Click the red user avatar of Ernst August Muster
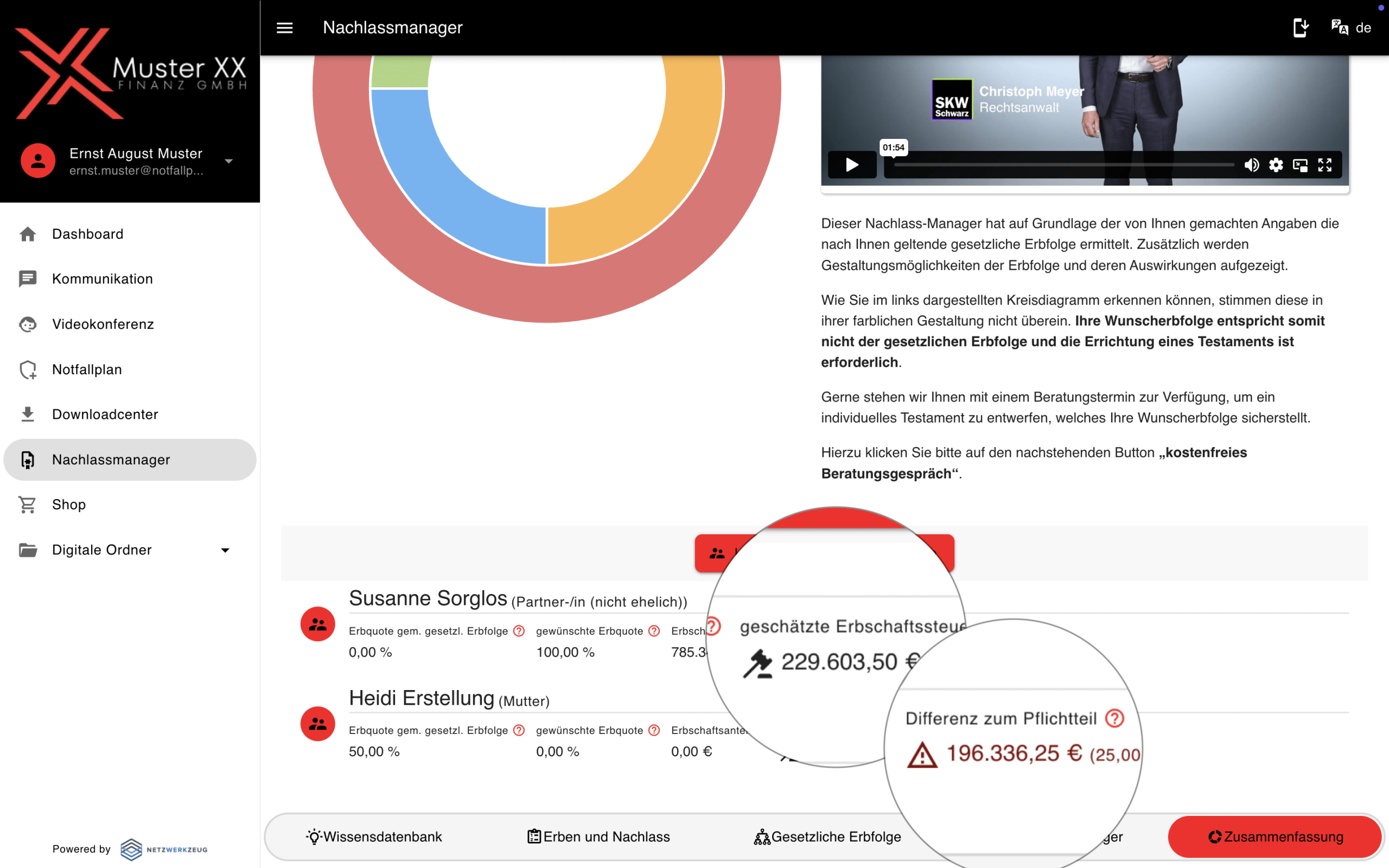 pos(38,161)
